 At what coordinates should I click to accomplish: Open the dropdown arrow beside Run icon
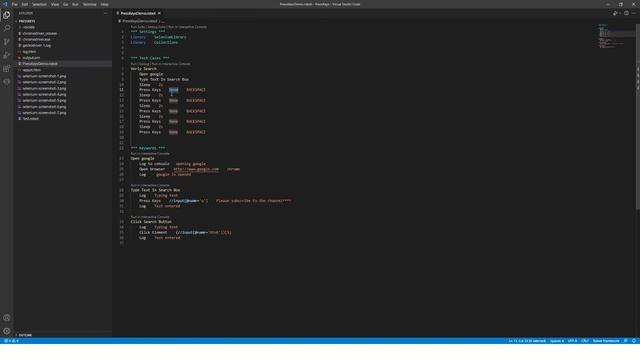pyautogui.click(x=619, y=13)
